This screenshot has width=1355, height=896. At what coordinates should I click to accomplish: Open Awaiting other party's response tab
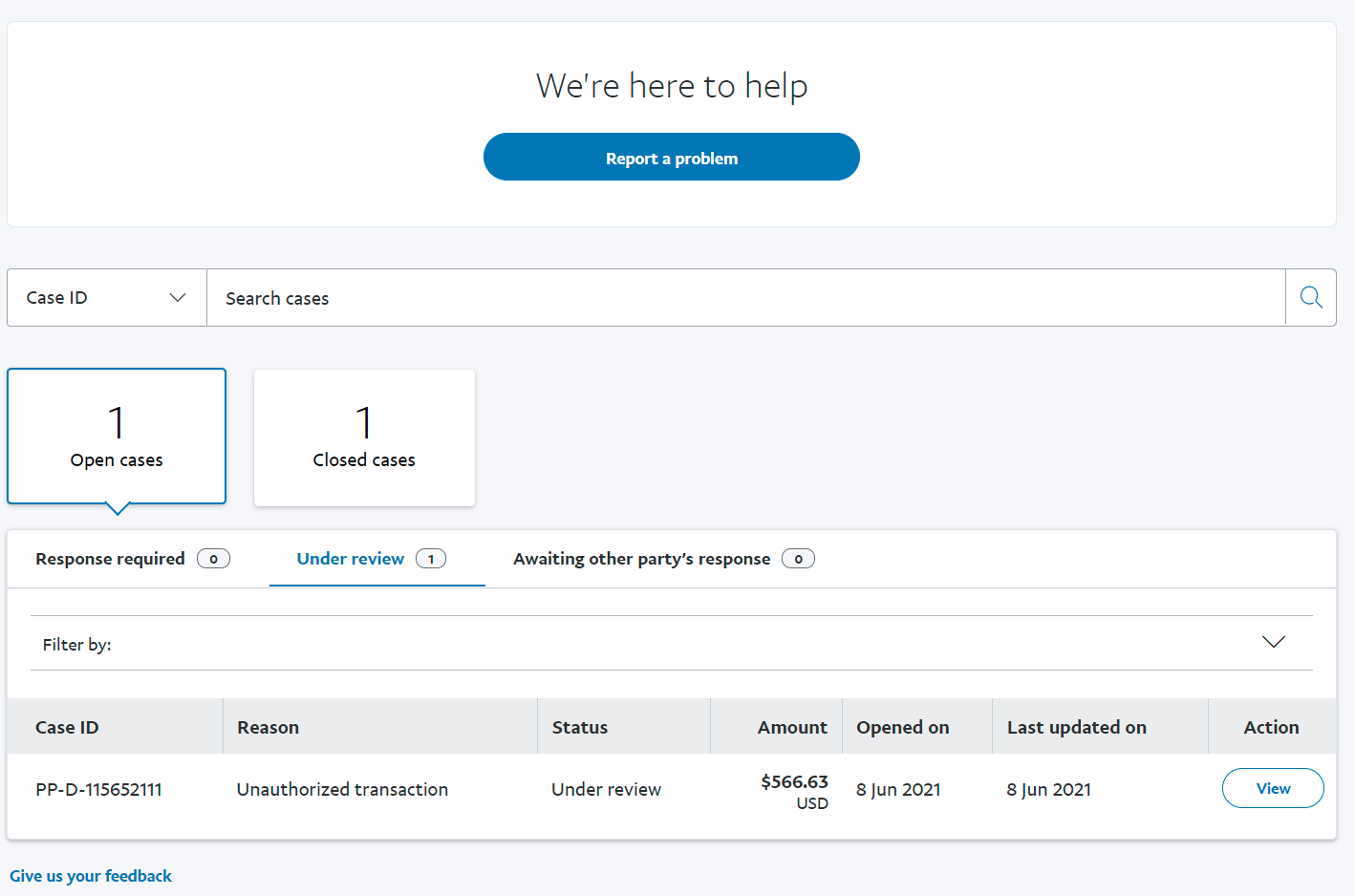click(x=642, y=559)
